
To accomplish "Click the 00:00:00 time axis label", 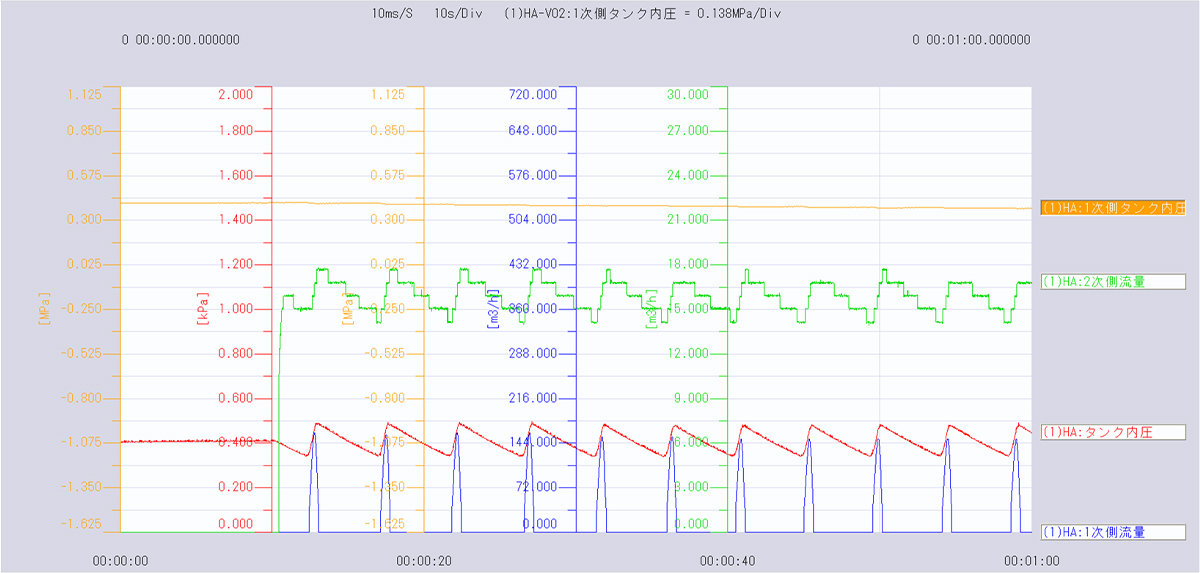I will coord(120,561).
